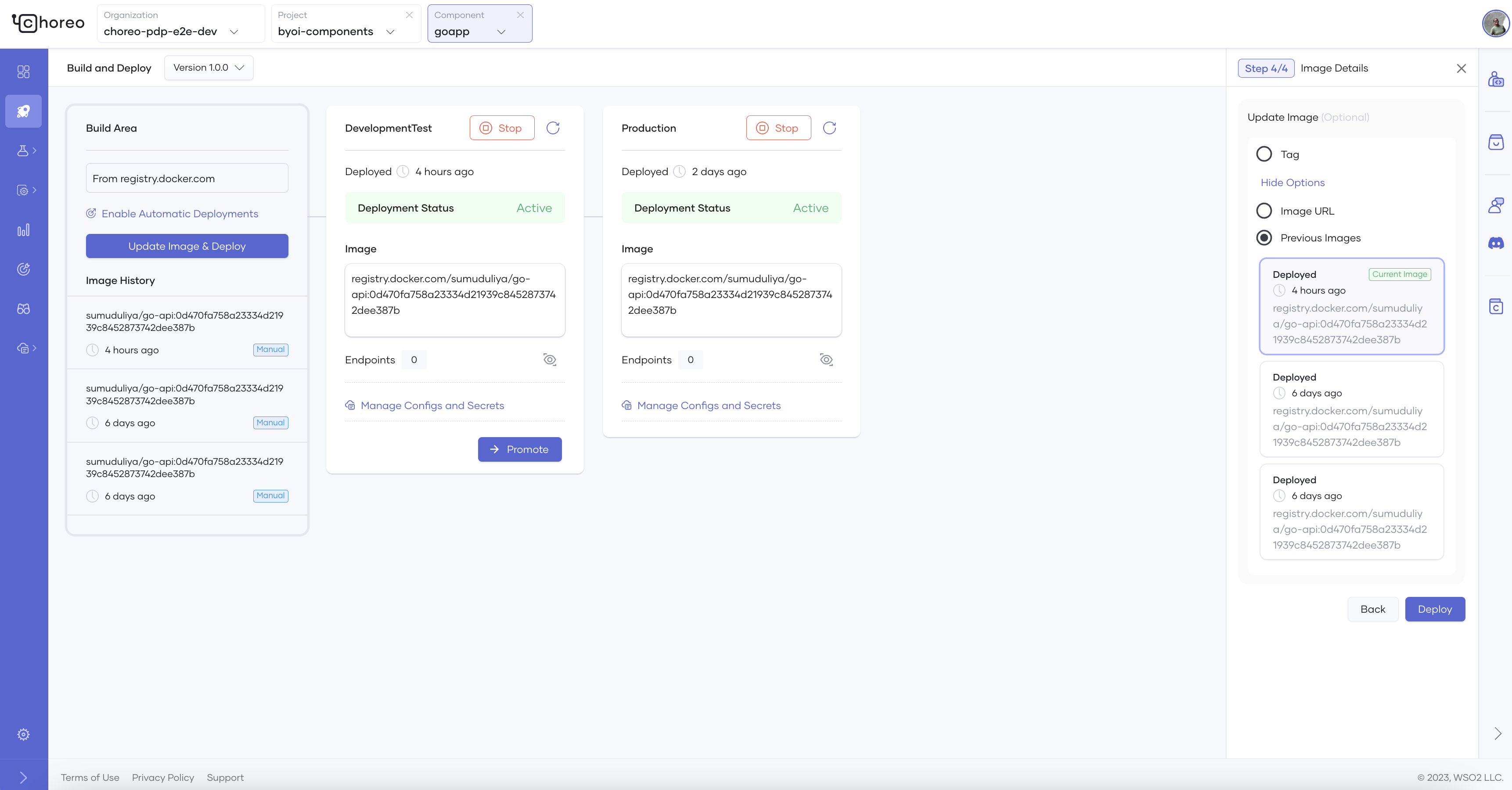1512x790 pixels.
Task: Open Privacy Policy link
Action: [x=162, y=777]
